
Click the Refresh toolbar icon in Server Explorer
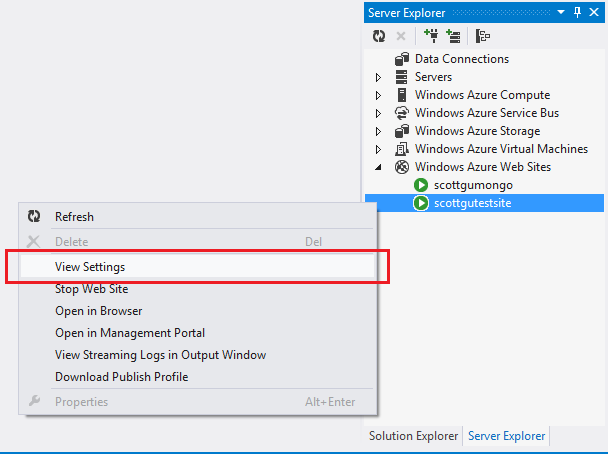[x=379, y=36]
